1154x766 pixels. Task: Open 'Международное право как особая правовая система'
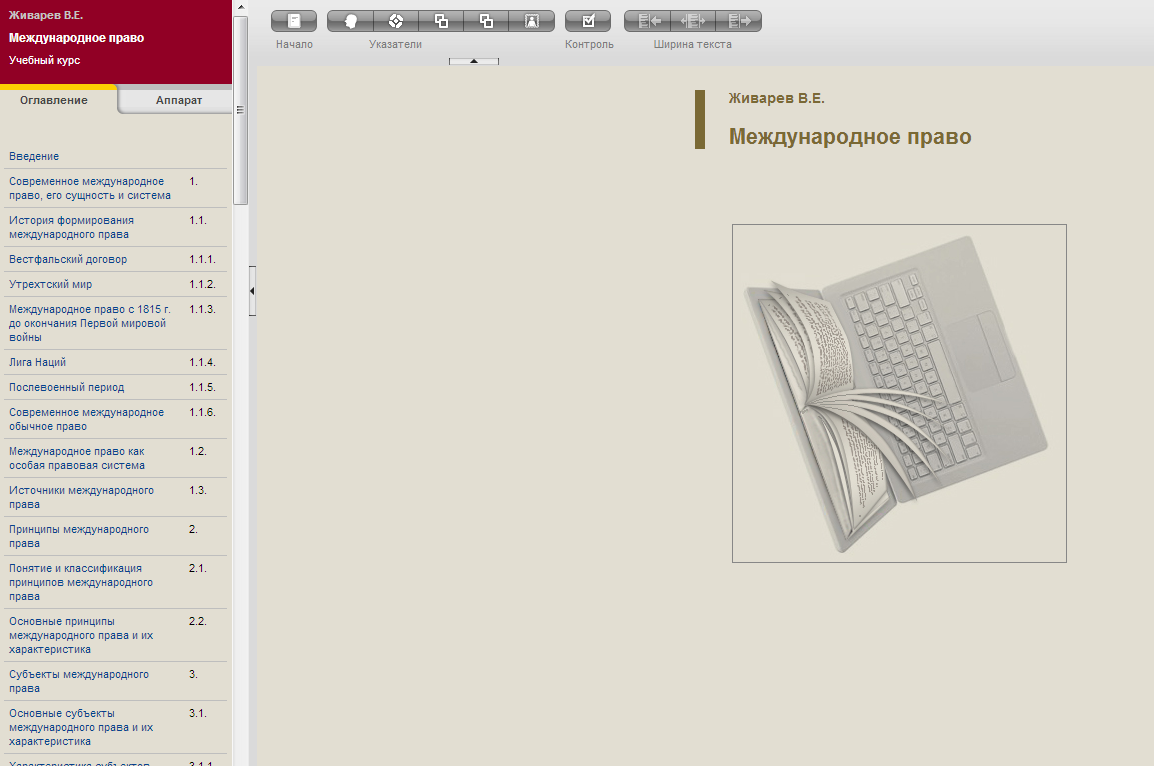[x=77, y=458]
